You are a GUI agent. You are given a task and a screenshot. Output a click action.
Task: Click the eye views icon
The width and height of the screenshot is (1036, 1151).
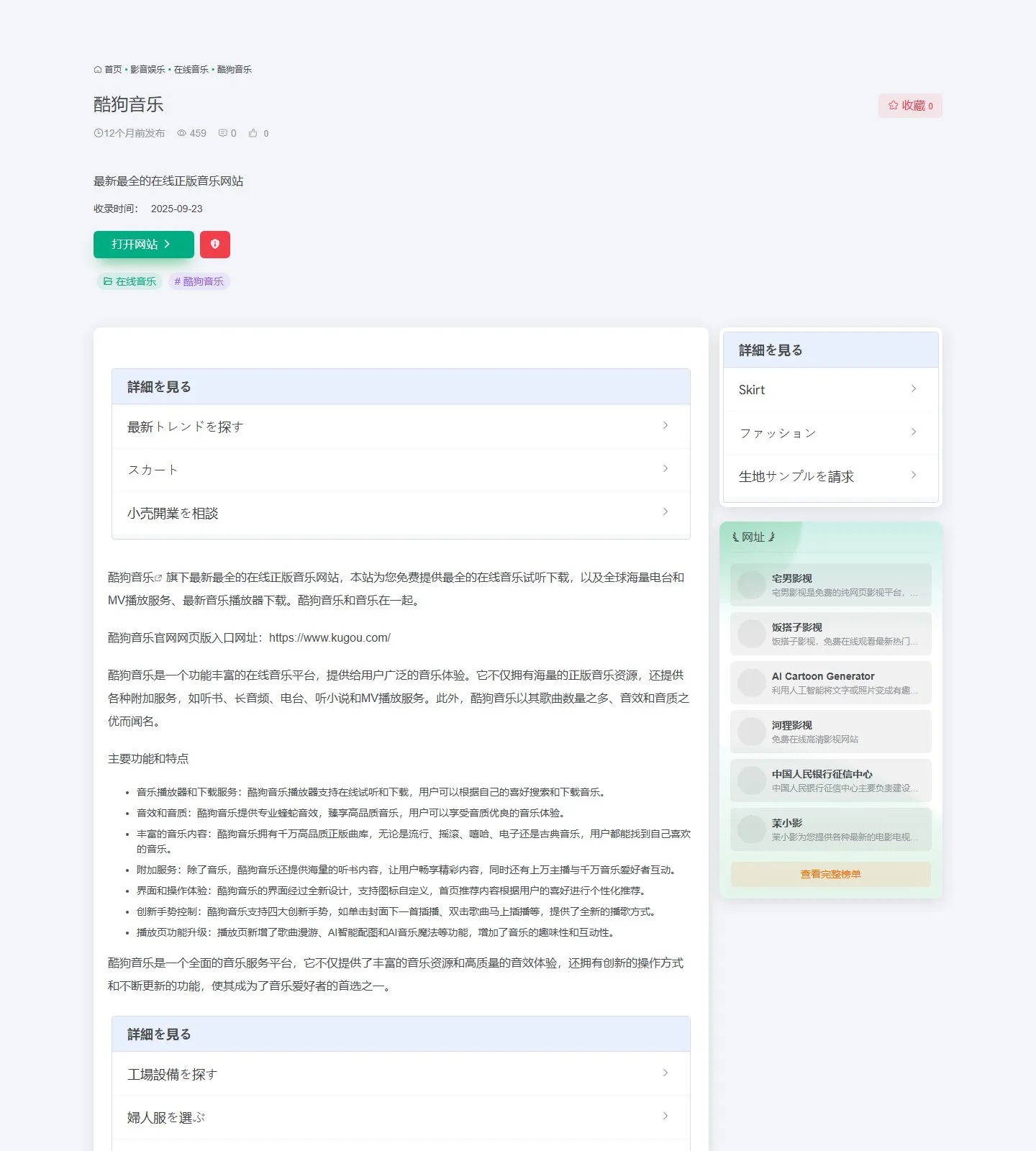click(x=182, y=133)
